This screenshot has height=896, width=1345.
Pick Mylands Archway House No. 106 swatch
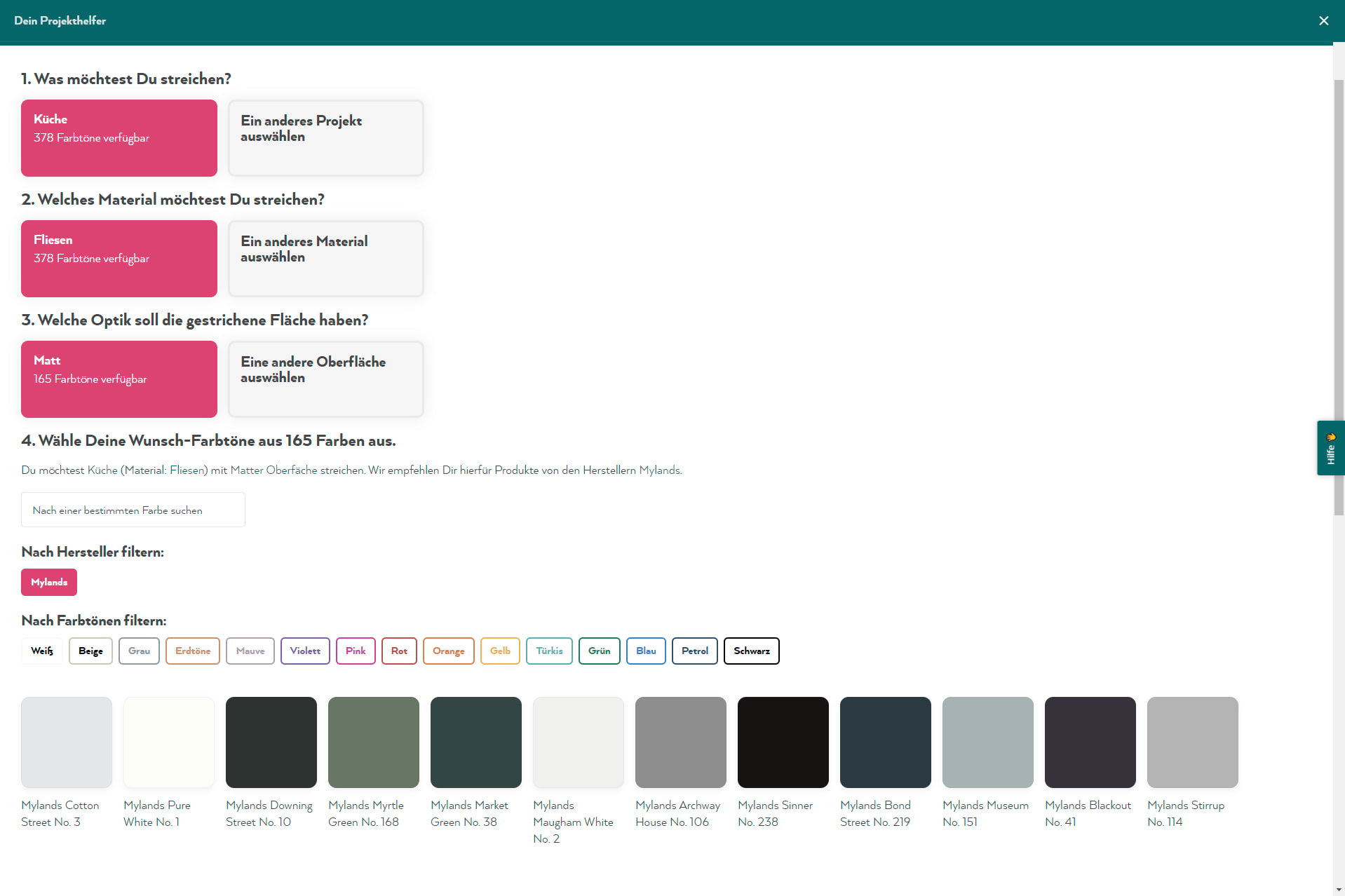(681, 742)
